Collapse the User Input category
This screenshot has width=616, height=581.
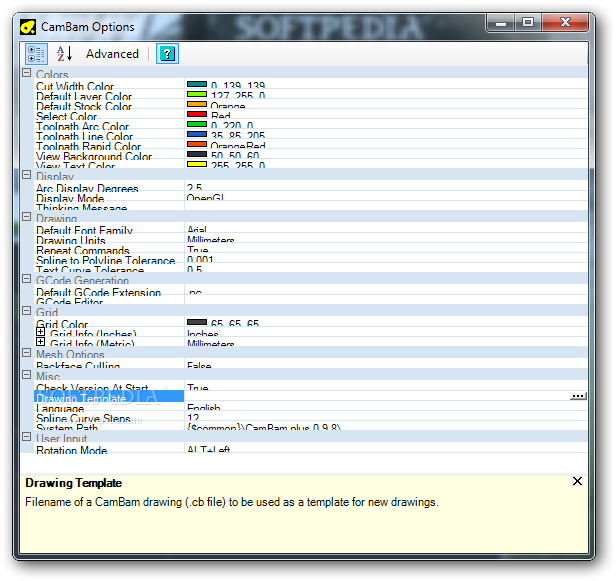(x=26, y=437)
